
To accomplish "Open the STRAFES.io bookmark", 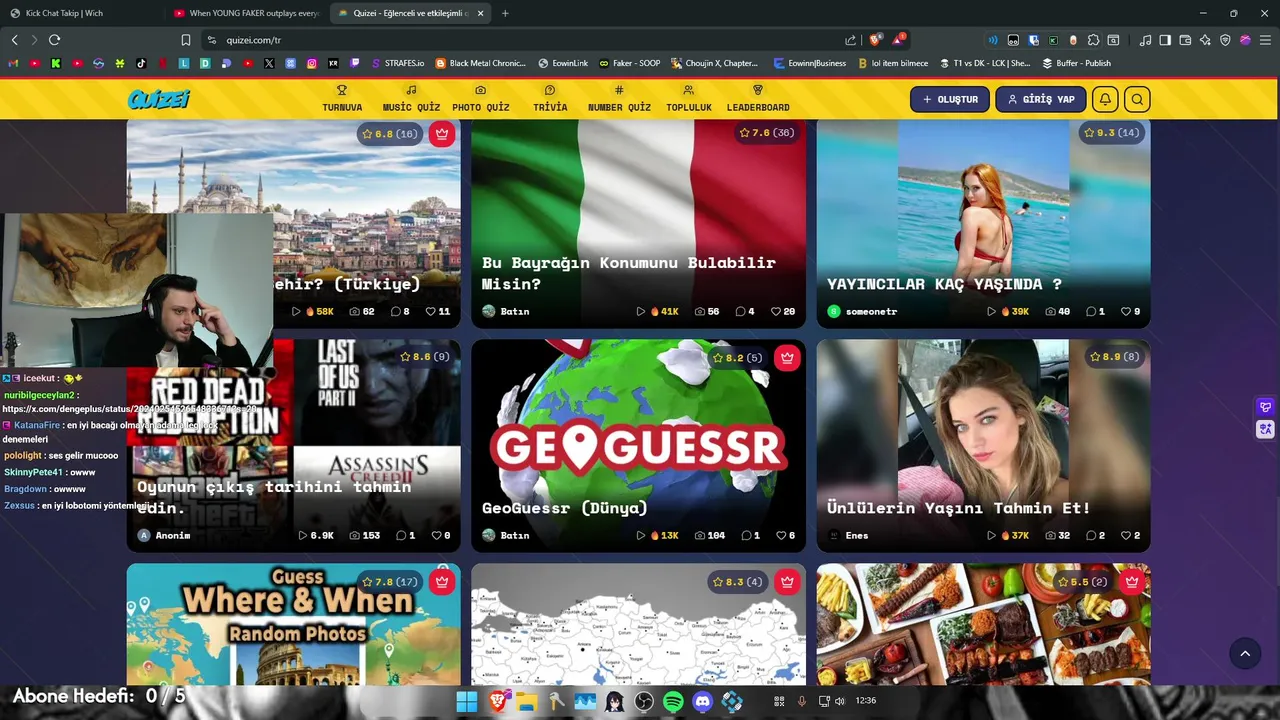I will point(397,63).
